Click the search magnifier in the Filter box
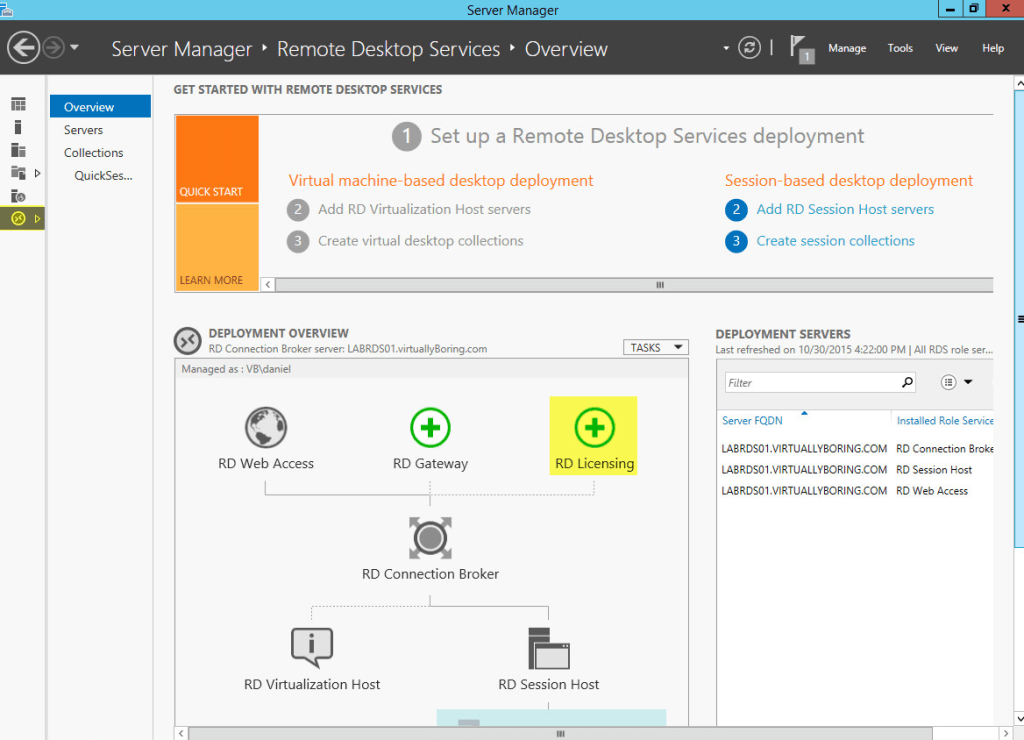The width and height of the screenshot is (1024, 740). click(906, 382)
